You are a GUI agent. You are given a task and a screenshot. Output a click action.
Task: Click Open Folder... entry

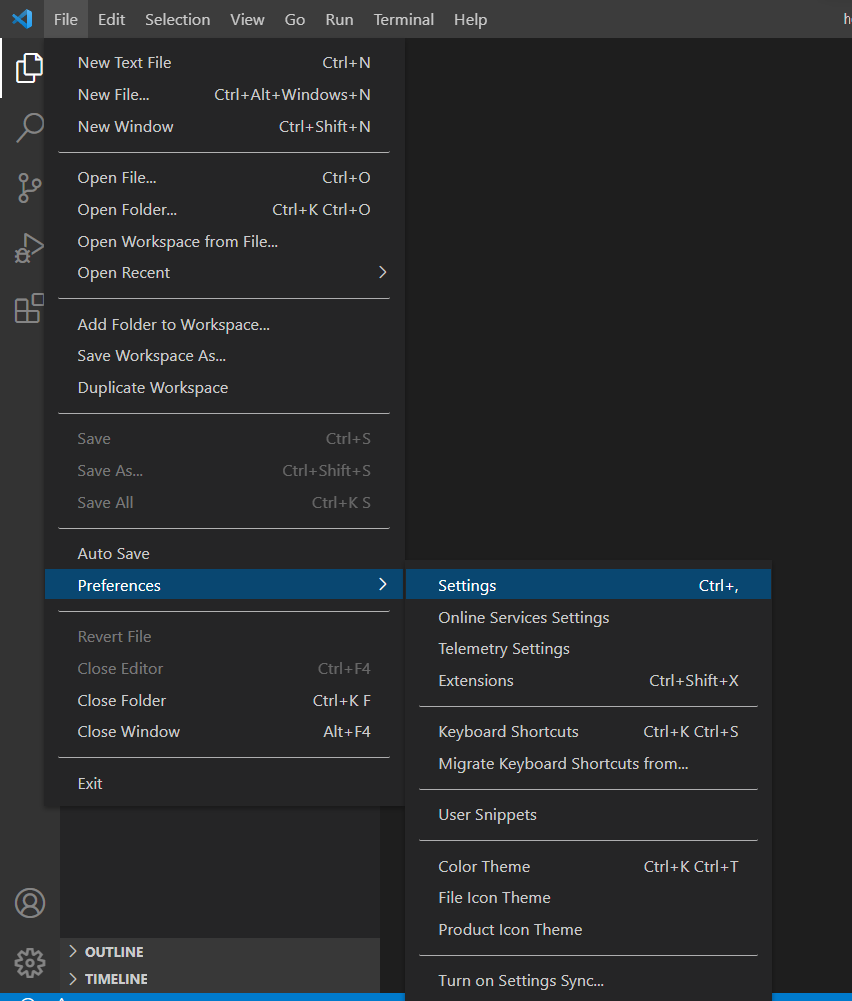click(127, 210)
